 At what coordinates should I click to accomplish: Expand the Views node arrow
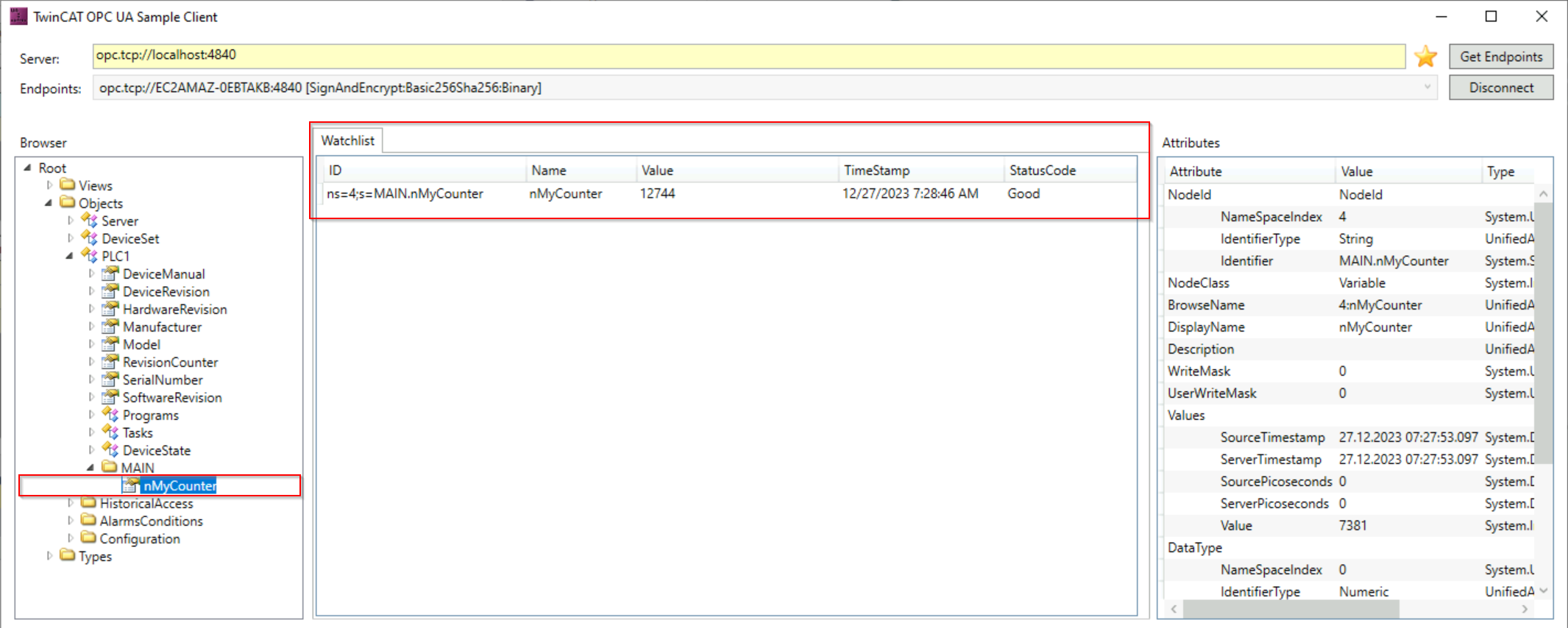(x=50, y=185)
